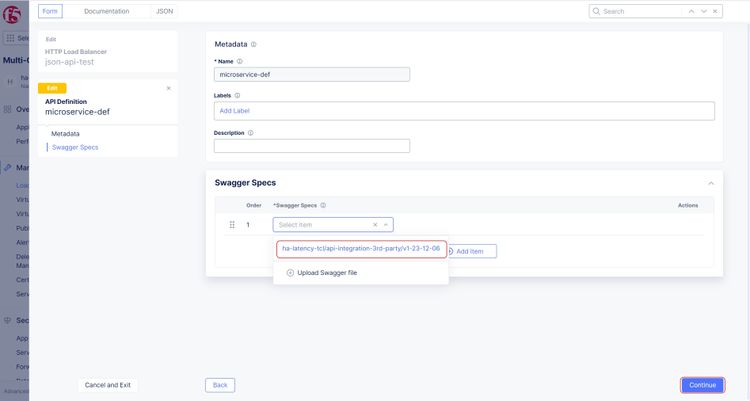Click the info icon next to Name
This screenshot has width=750, height=401.
tap(240, 61)
